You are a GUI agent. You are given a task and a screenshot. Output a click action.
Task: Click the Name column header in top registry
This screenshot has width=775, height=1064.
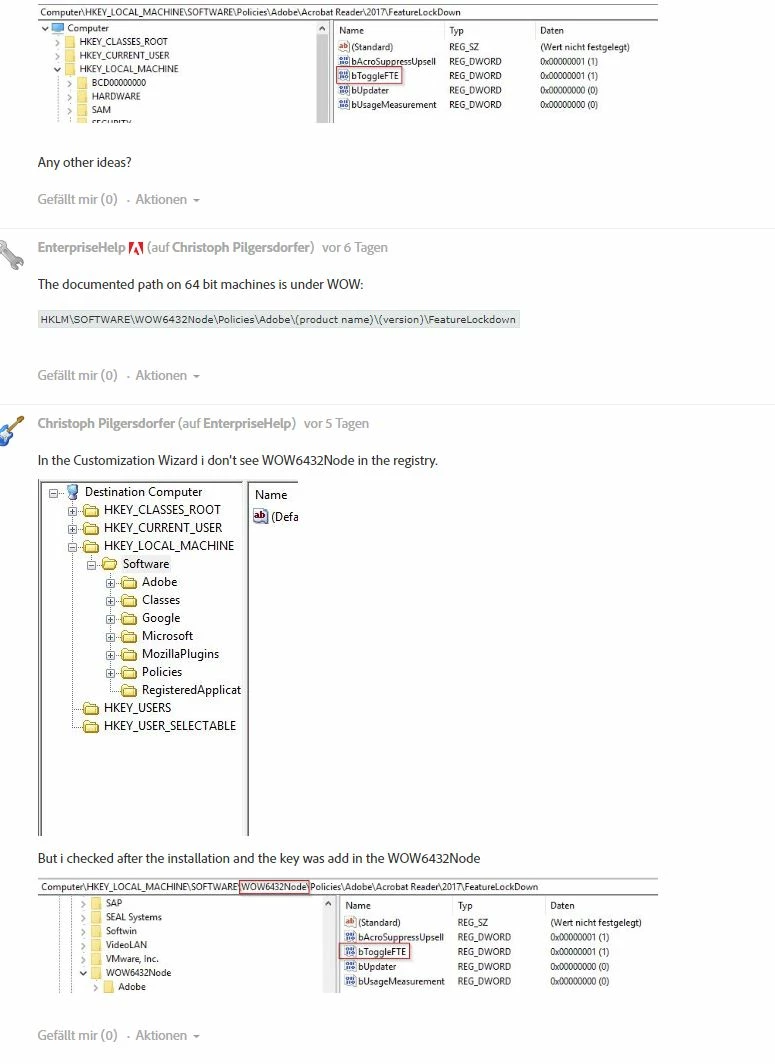coord(352,31)
